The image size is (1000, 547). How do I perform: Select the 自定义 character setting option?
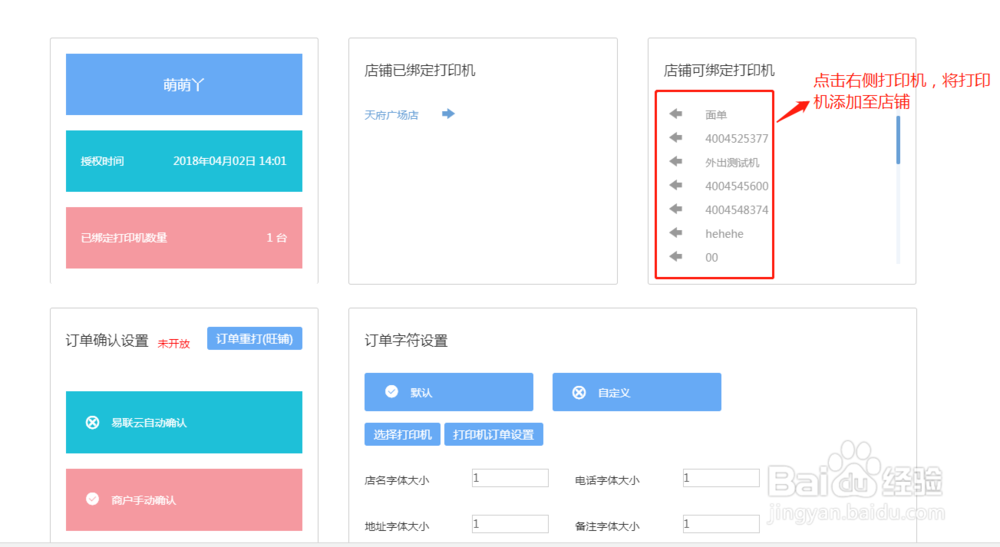[x=636, y=392]
